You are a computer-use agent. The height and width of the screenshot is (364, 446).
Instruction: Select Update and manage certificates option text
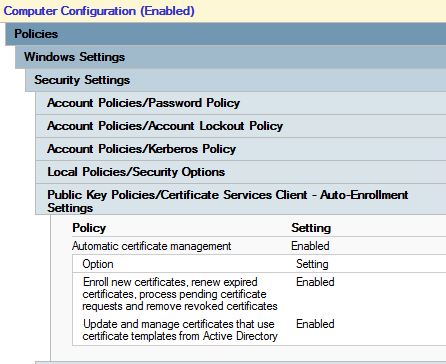pyautogui.click(x=180, y=330)
